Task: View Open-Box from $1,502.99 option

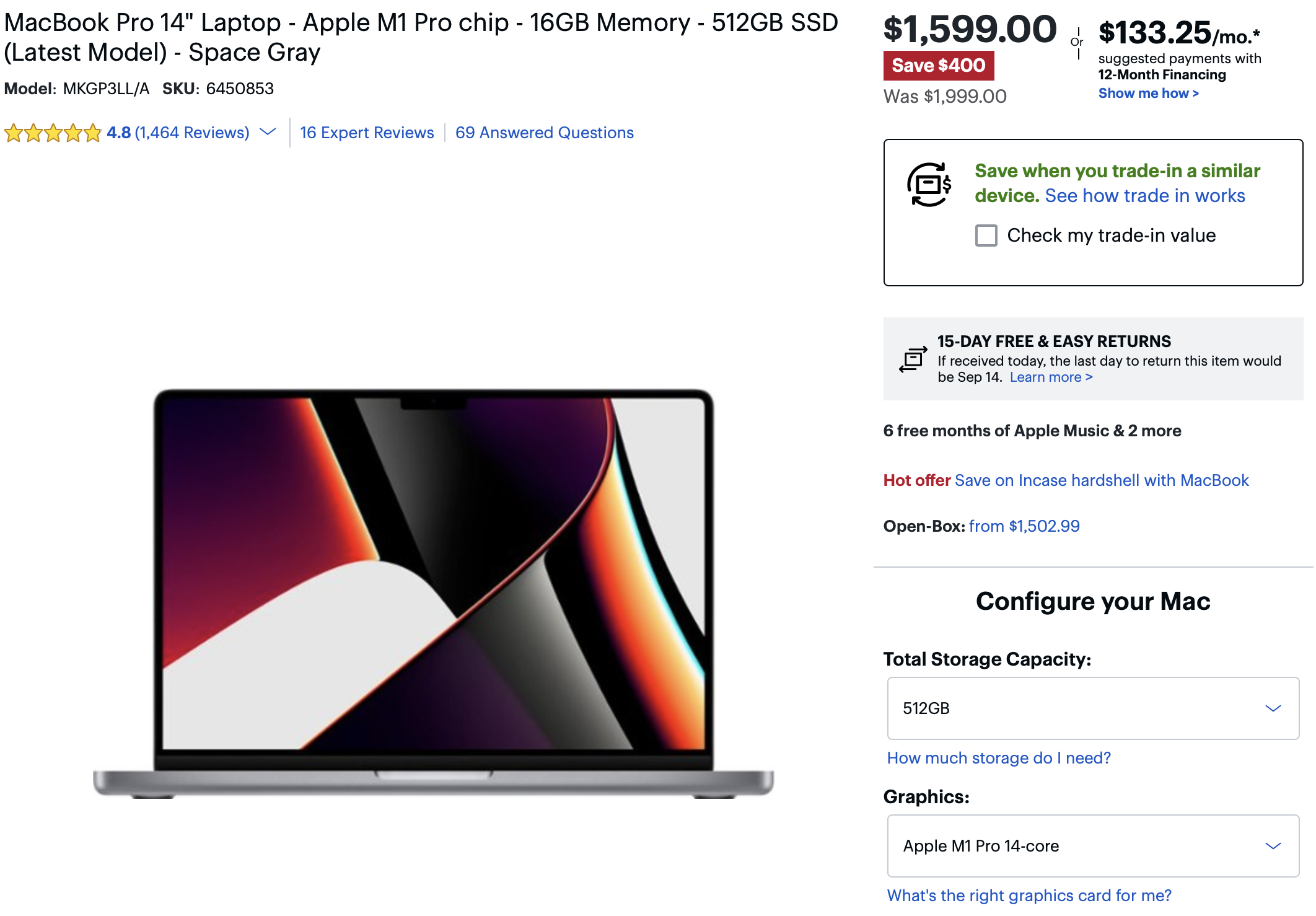Action: point(1024,526)
